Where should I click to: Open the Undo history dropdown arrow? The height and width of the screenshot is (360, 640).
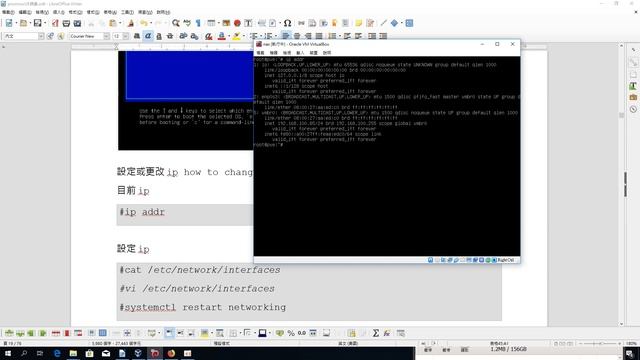pos(151,23)
